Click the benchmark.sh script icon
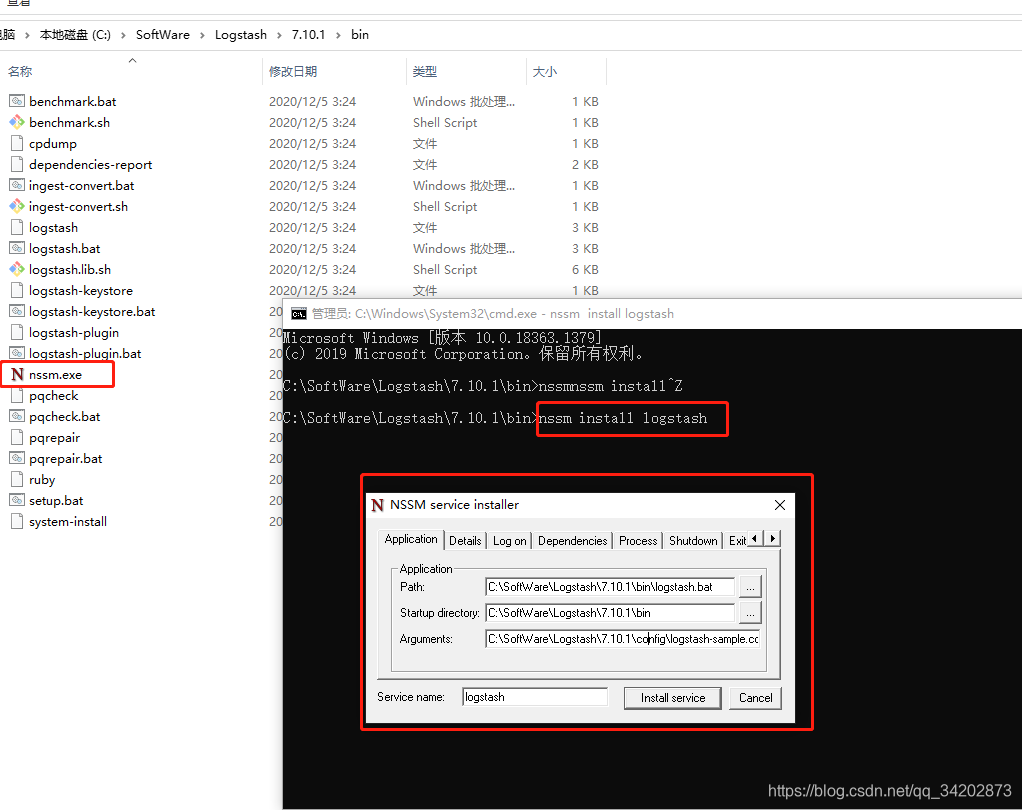Screen dimensions: 1022x810 pos(17,122)
